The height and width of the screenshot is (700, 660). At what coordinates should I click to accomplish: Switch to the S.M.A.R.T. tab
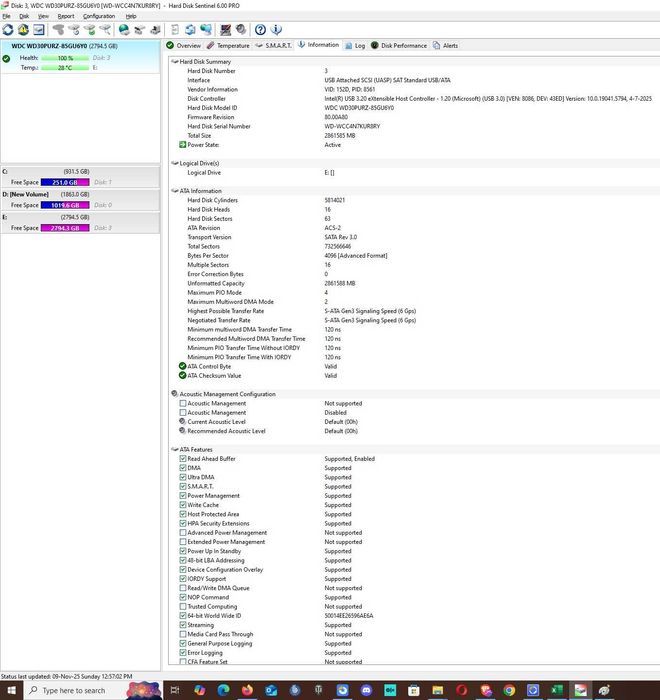coord(274,46)
